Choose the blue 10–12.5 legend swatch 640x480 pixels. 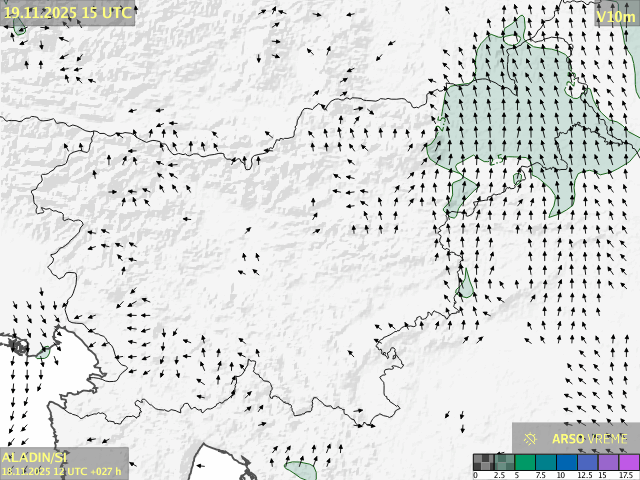coord(568,461)
